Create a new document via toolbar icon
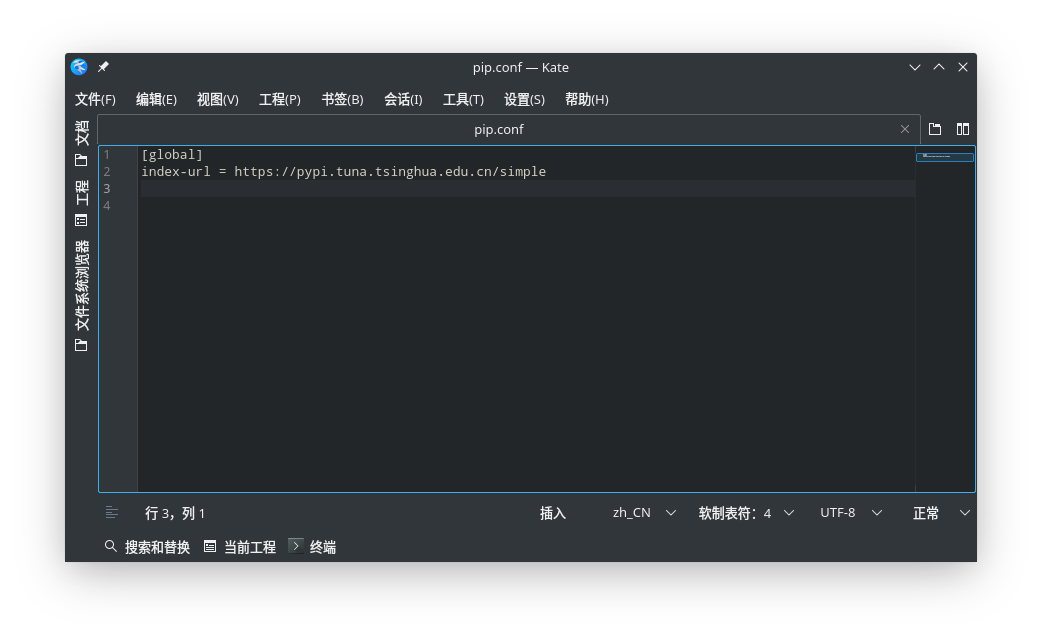Screen dimensions: 1042x639 click(x=934, y=129)
